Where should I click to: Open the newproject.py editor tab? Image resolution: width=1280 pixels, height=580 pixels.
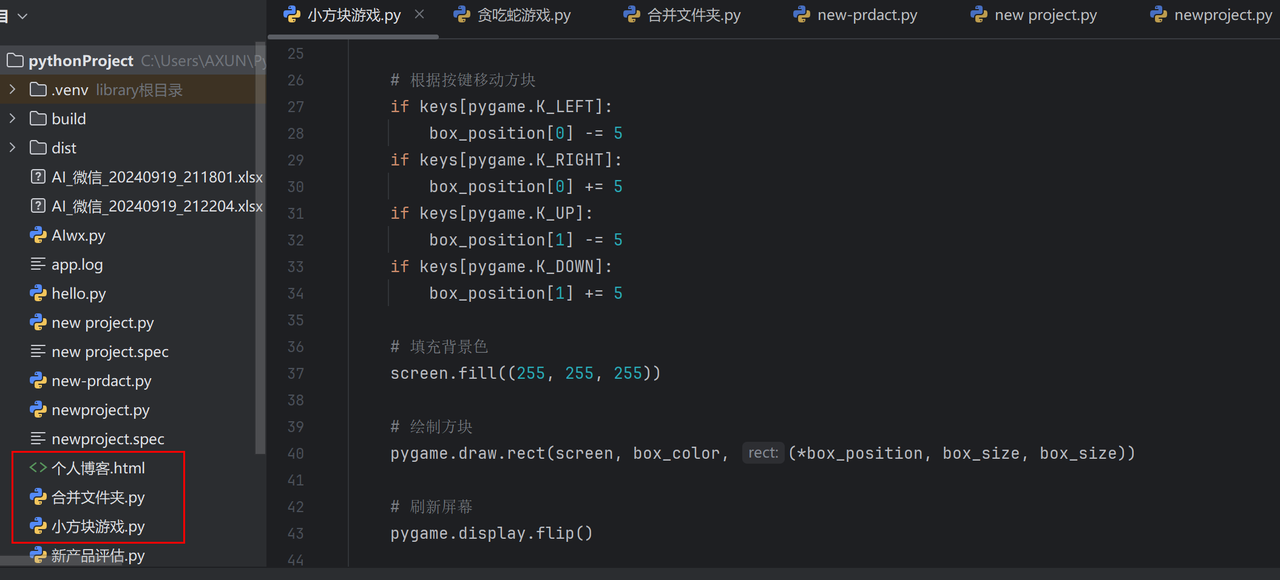click(1211, 15)
